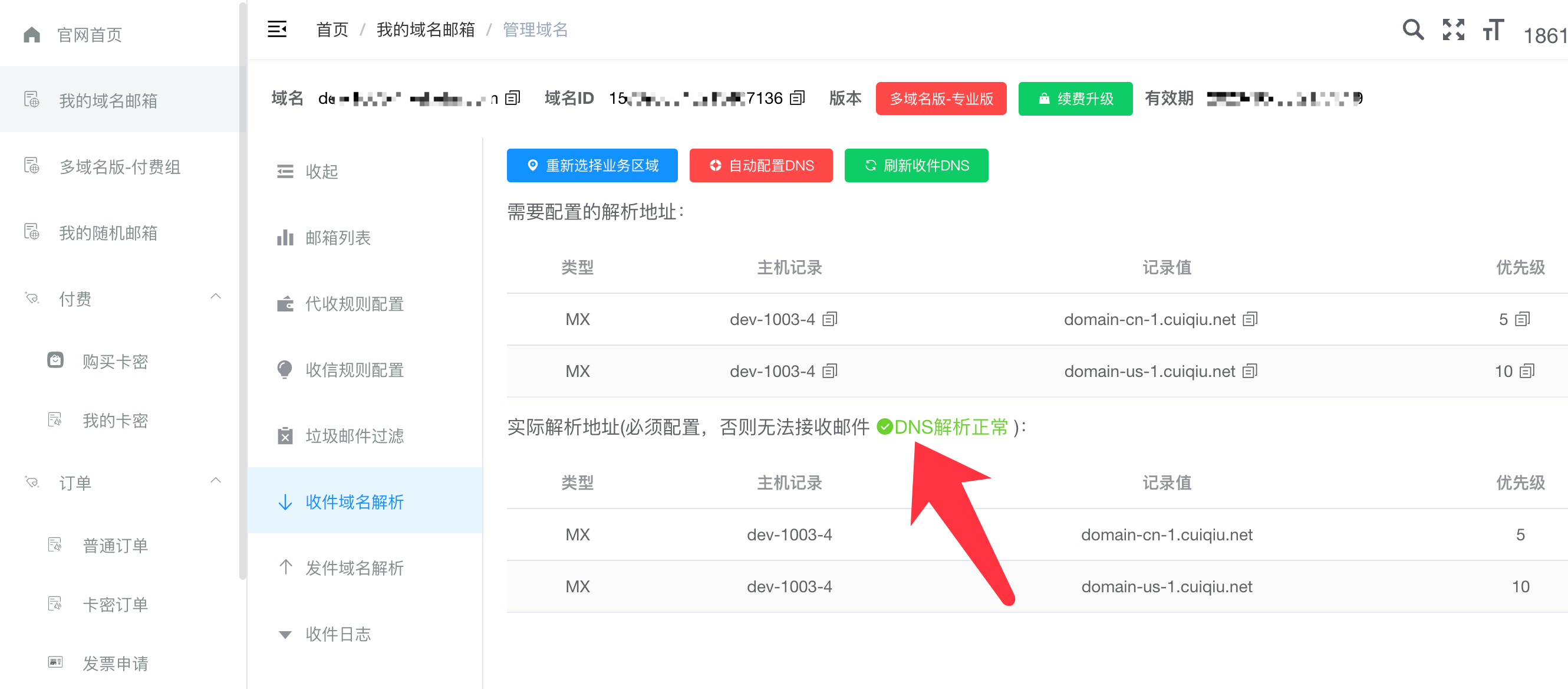This screenshot has width=1568, height=689.
Task: Collapse the 订单 menu group chevron
Action: pyautogui.click(x=216, y=481)
